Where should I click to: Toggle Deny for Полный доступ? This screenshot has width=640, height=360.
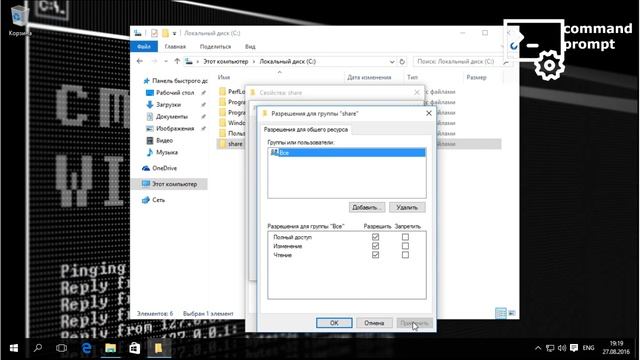point(405,237)
